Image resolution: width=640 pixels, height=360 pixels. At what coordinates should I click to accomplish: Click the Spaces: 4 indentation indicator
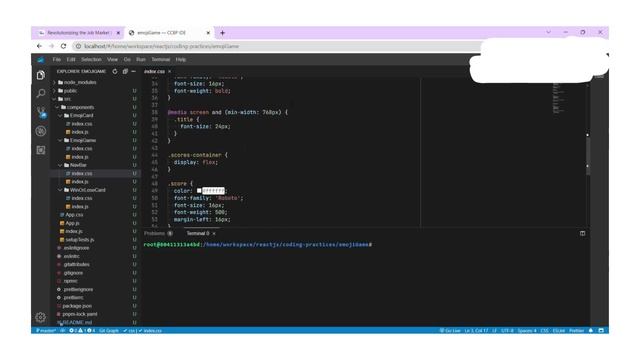pos(527,331)
